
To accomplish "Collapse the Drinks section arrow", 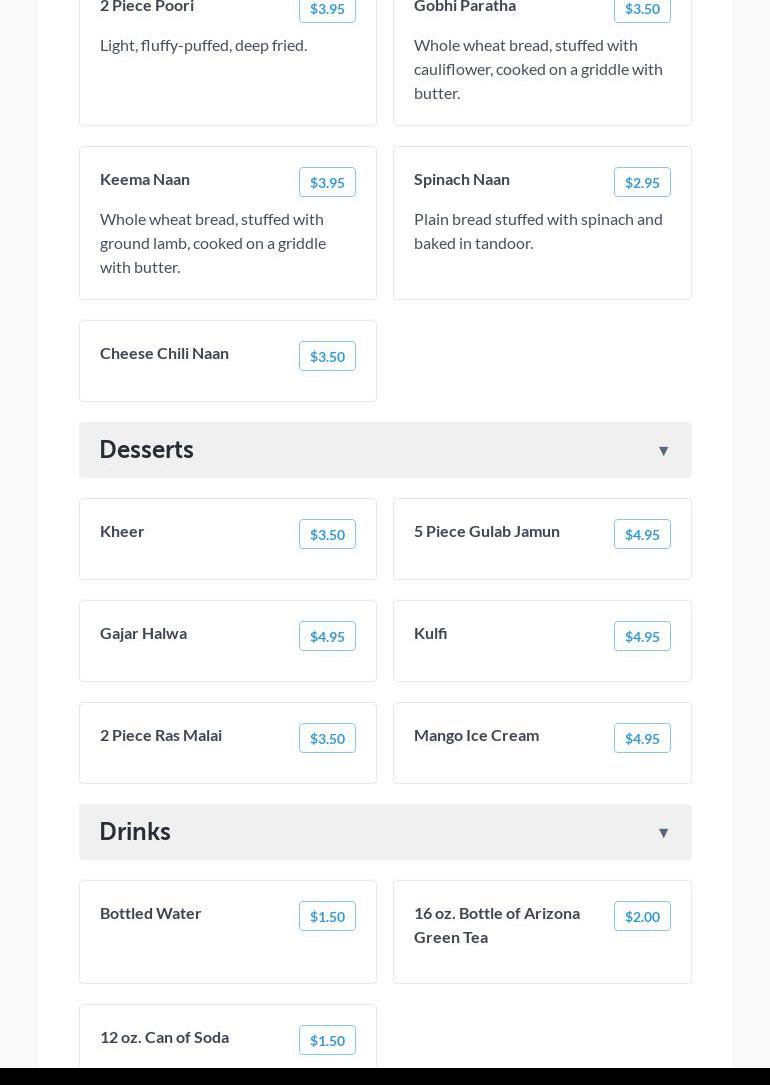I will 663,833.
